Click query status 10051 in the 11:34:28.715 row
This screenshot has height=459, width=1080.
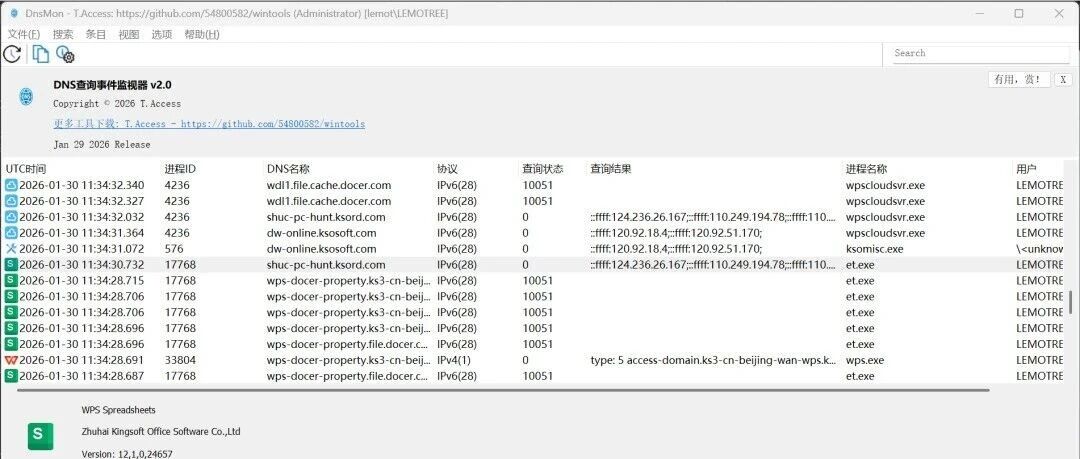tap(537, 280)
